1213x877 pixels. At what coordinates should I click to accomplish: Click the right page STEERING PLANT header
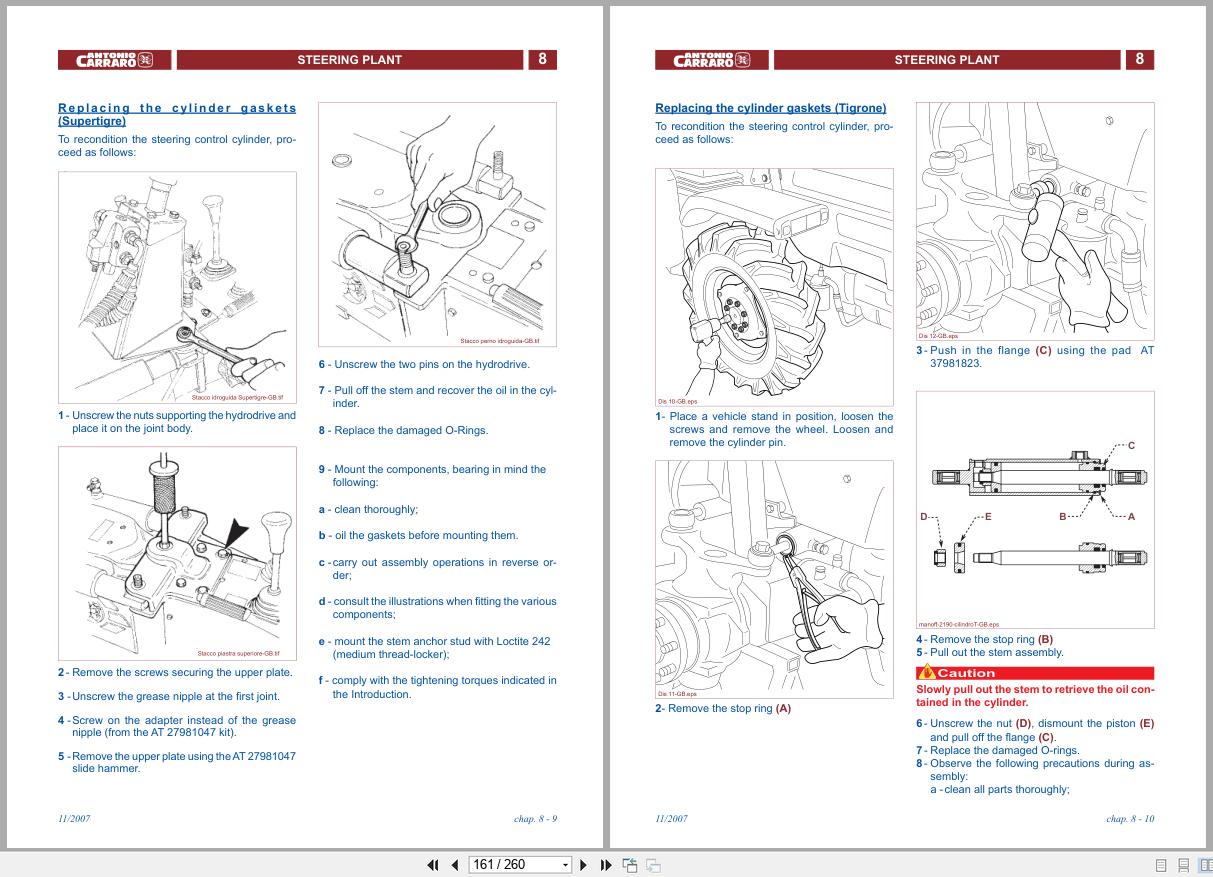pyautogui.click(x=947, y=60)
